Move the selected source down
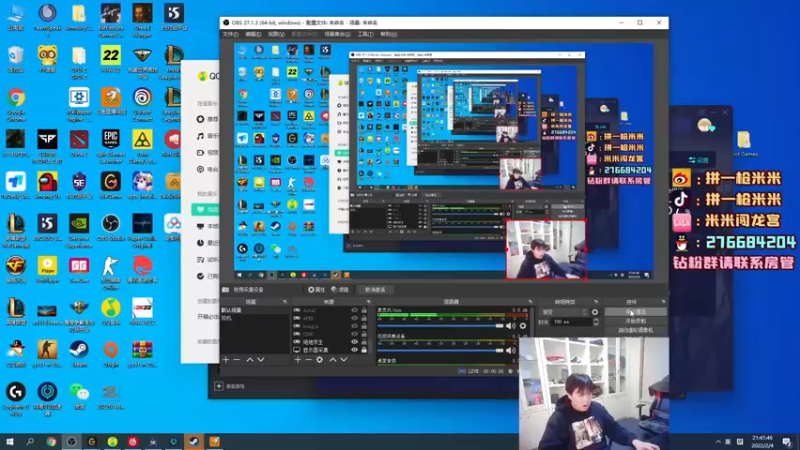The width and height of the screenshot is (800, 450). [344, 360]
